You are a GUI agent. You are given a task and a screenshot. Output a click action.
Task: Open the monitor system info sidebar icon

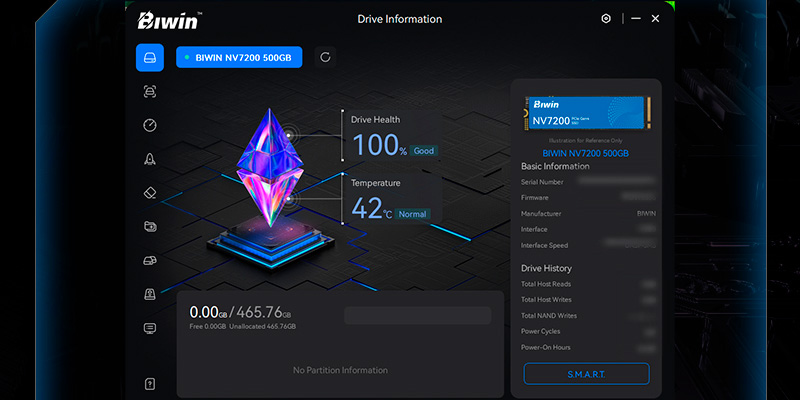149,328
